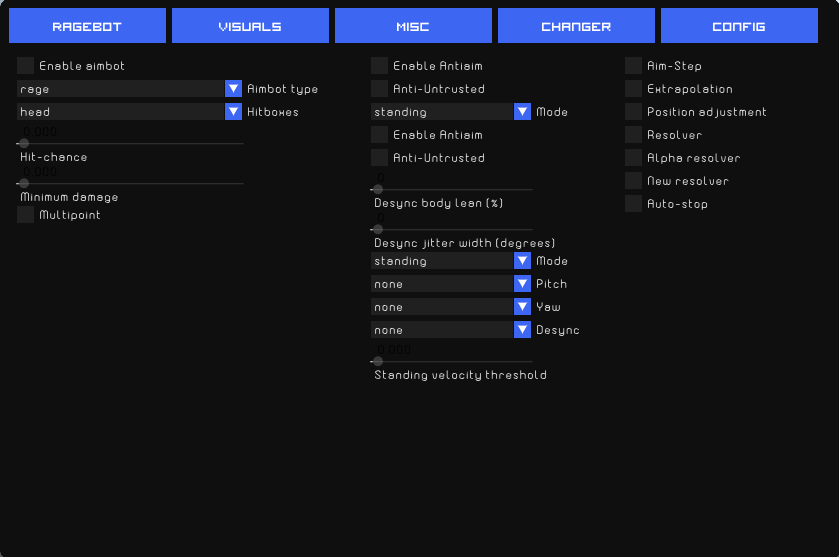Viewport: 839px width, 557px height.
Task: Go to the CHANGER tab
Action: click(576, 26)
